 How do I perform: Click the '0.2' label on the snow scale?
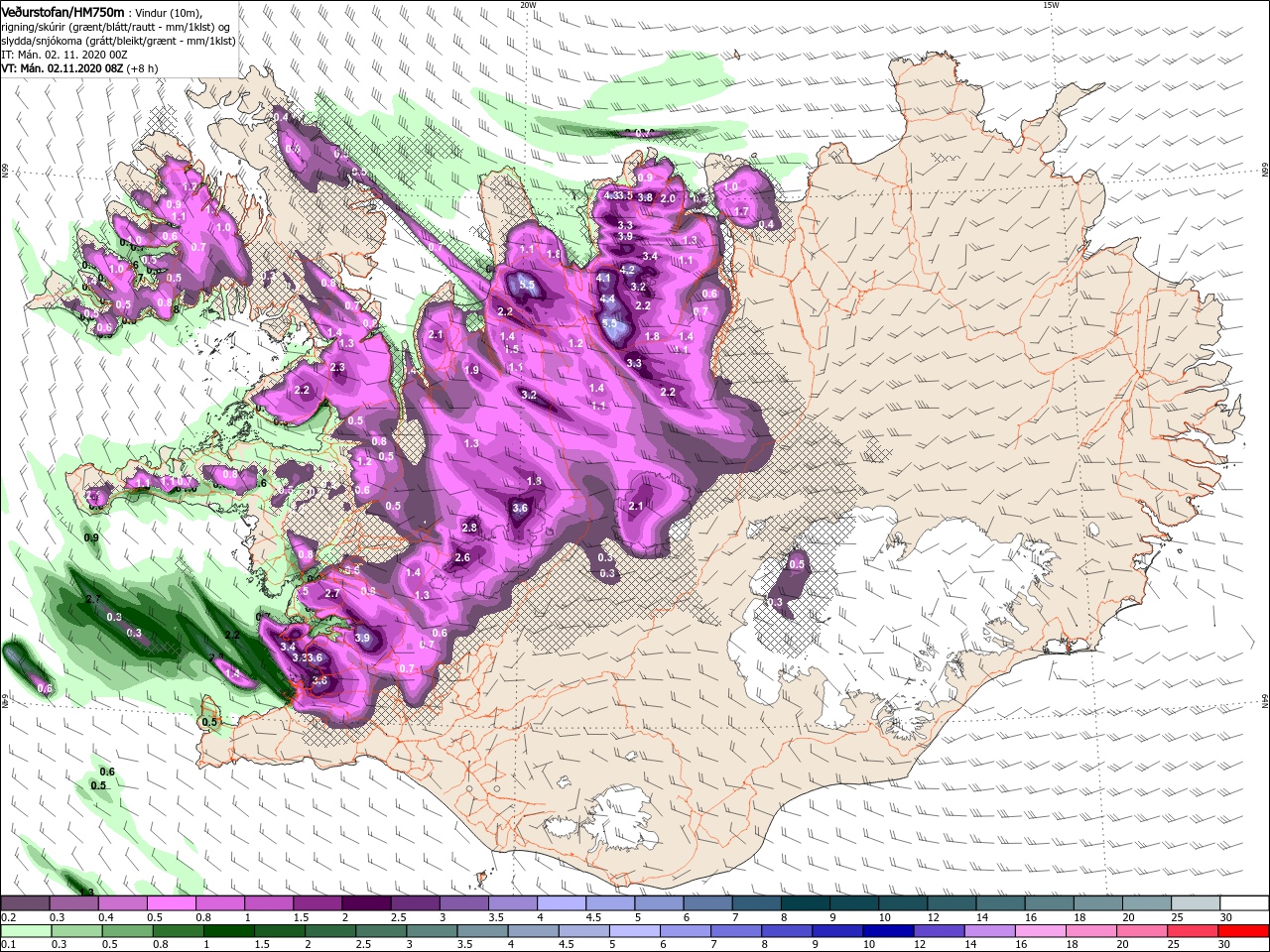click(x=9, y=916)
